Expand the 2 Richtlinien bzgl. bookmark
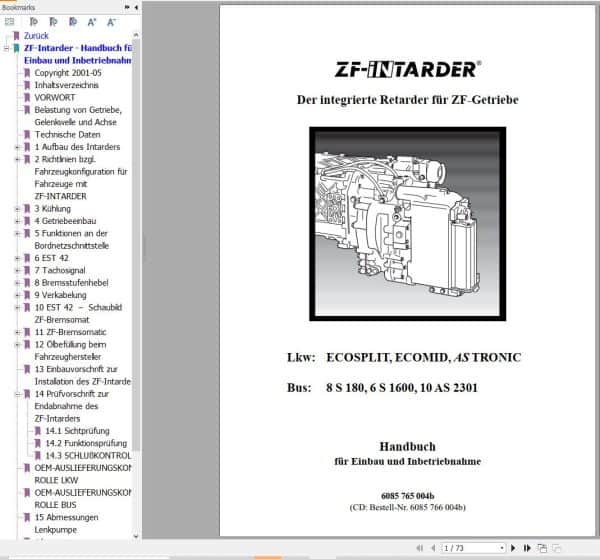 17,159
